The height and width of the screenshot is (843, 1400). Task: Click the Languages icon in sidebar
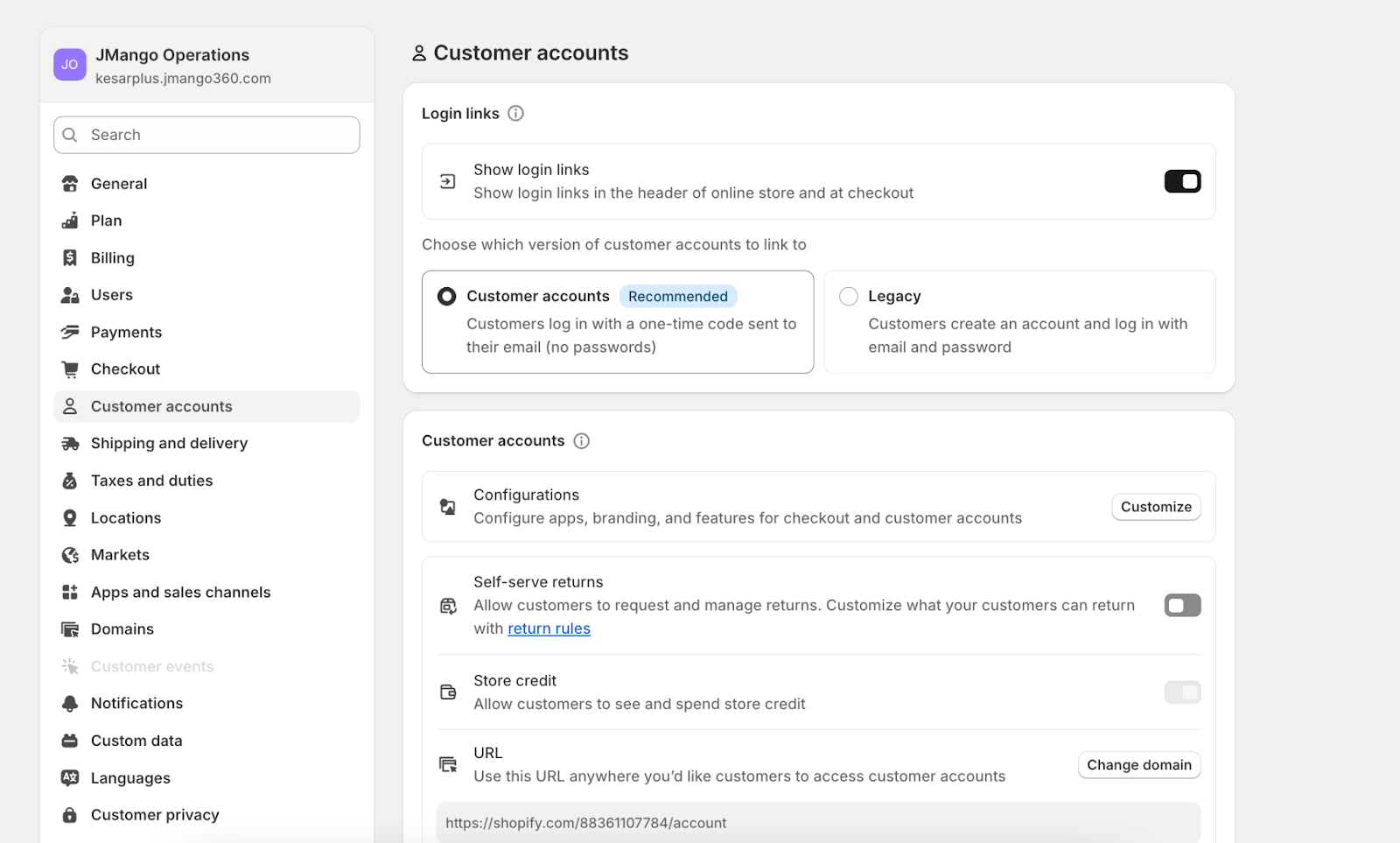click(70, 778)
